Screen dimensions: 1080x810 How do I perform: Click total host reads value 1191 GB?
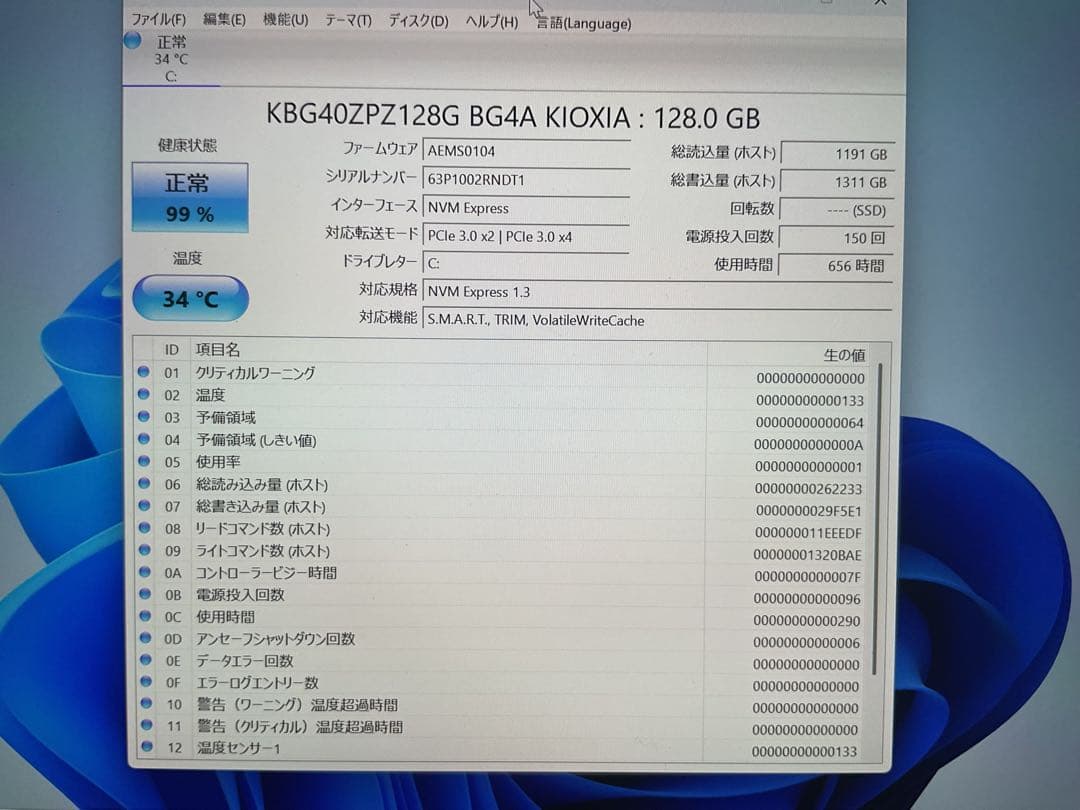click(x=838, y=154)
